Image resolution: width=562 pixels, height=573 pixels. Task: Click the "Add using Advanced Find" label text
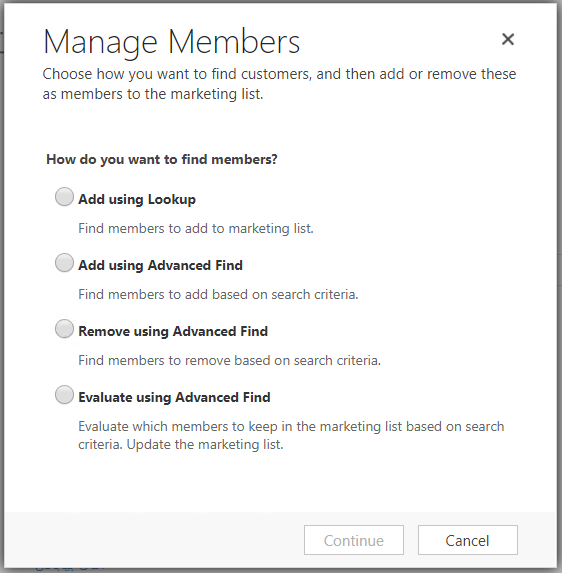click(x=160, y=266)
